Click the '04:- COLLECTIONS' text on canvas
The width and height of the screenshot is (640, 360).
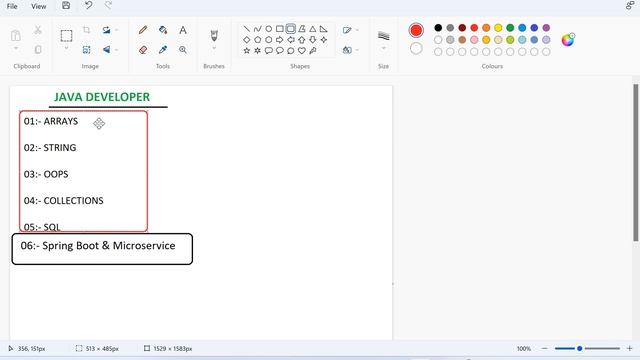coord(64,201)
